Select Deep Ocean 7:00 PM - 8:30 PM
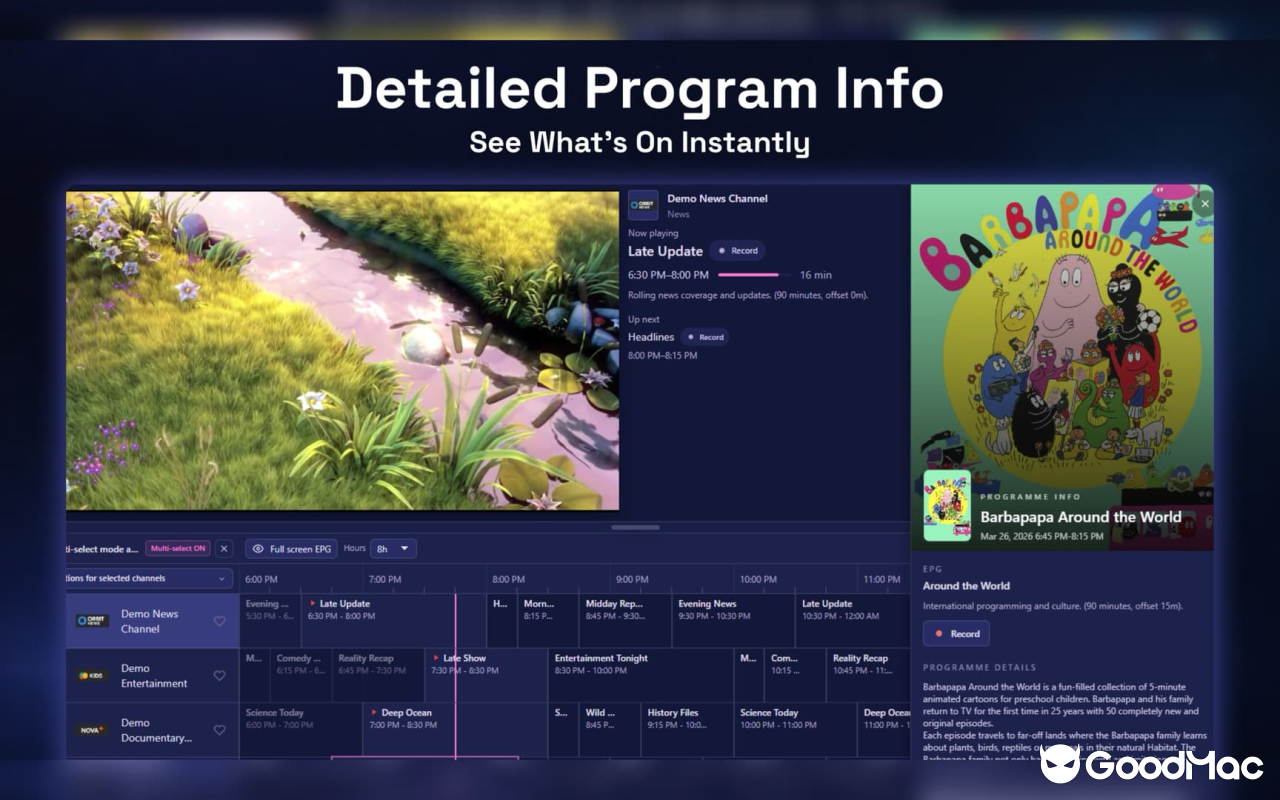This screenshot has width=1280, height=800. pyautogui.click(x=455, y=730)
